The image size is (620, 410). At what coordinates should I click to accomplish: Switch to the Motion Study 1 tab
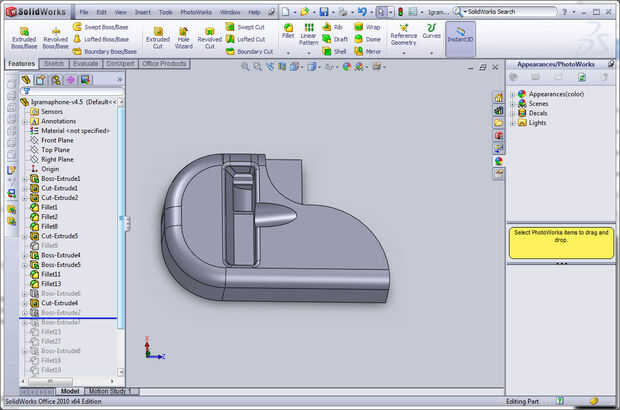click(109, 391)
